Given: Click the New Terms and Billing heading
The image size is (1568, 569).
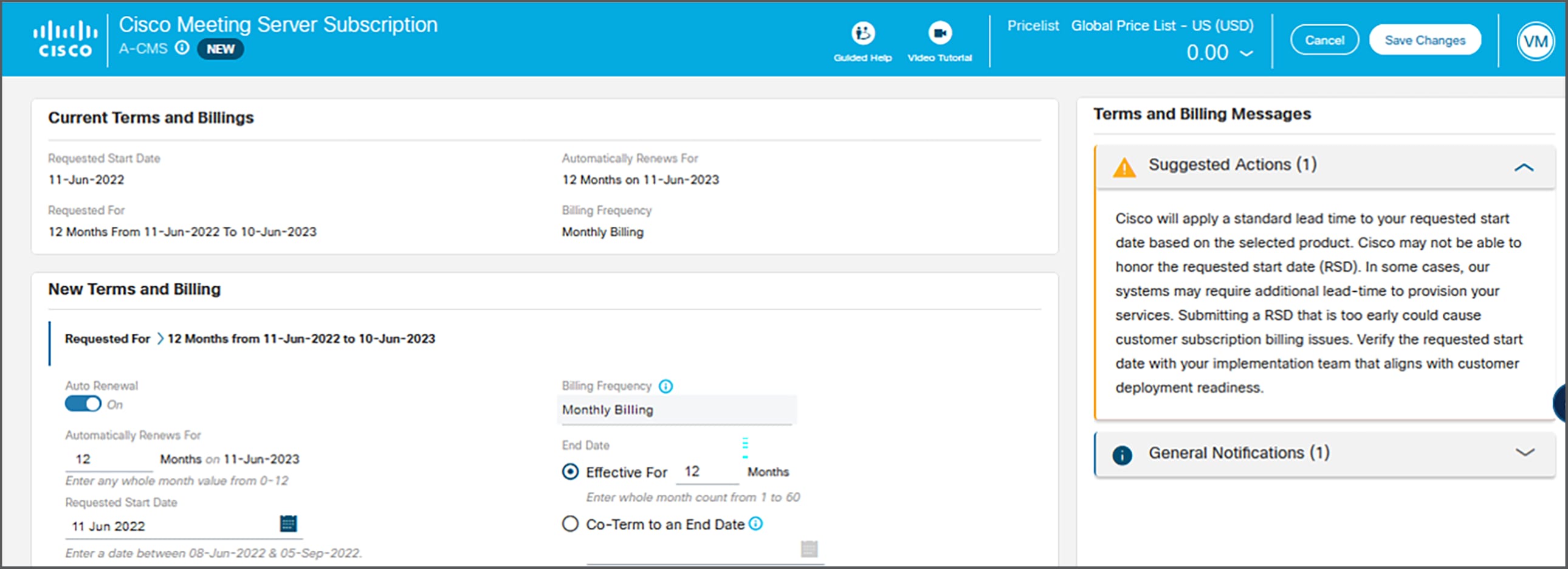Looking at the screenshot, I should pyautogui.click(x=134, y=289).
